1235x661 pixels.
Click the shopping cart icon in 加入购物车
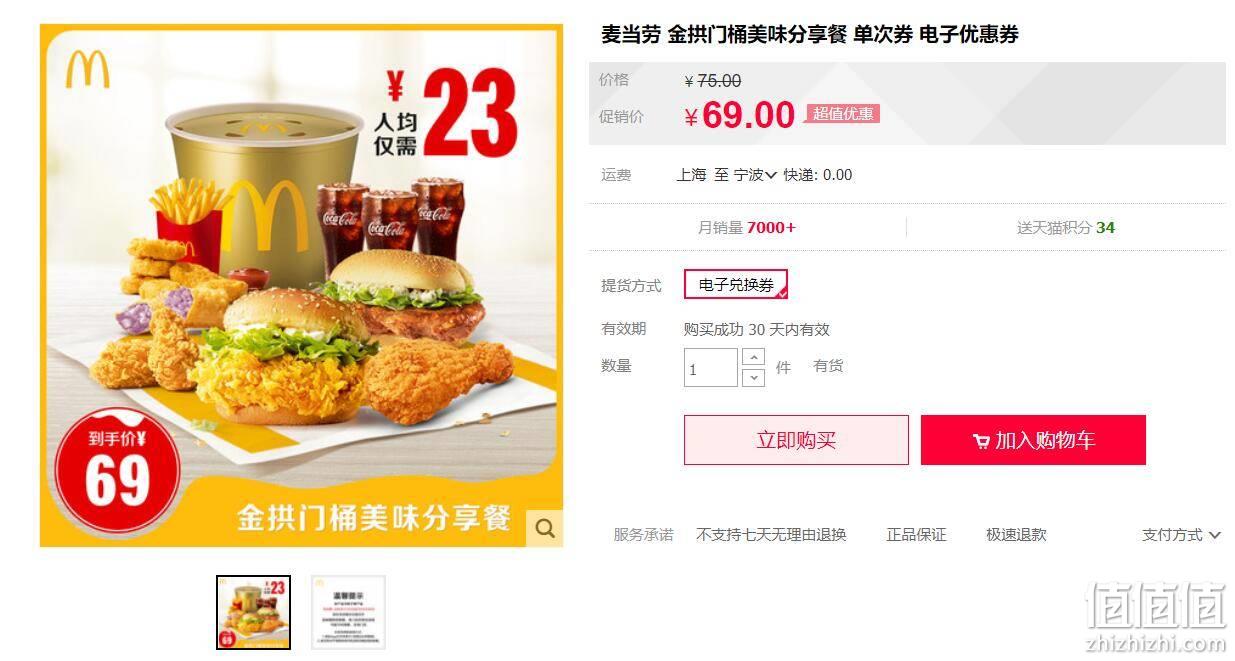(x=981, y=441)
